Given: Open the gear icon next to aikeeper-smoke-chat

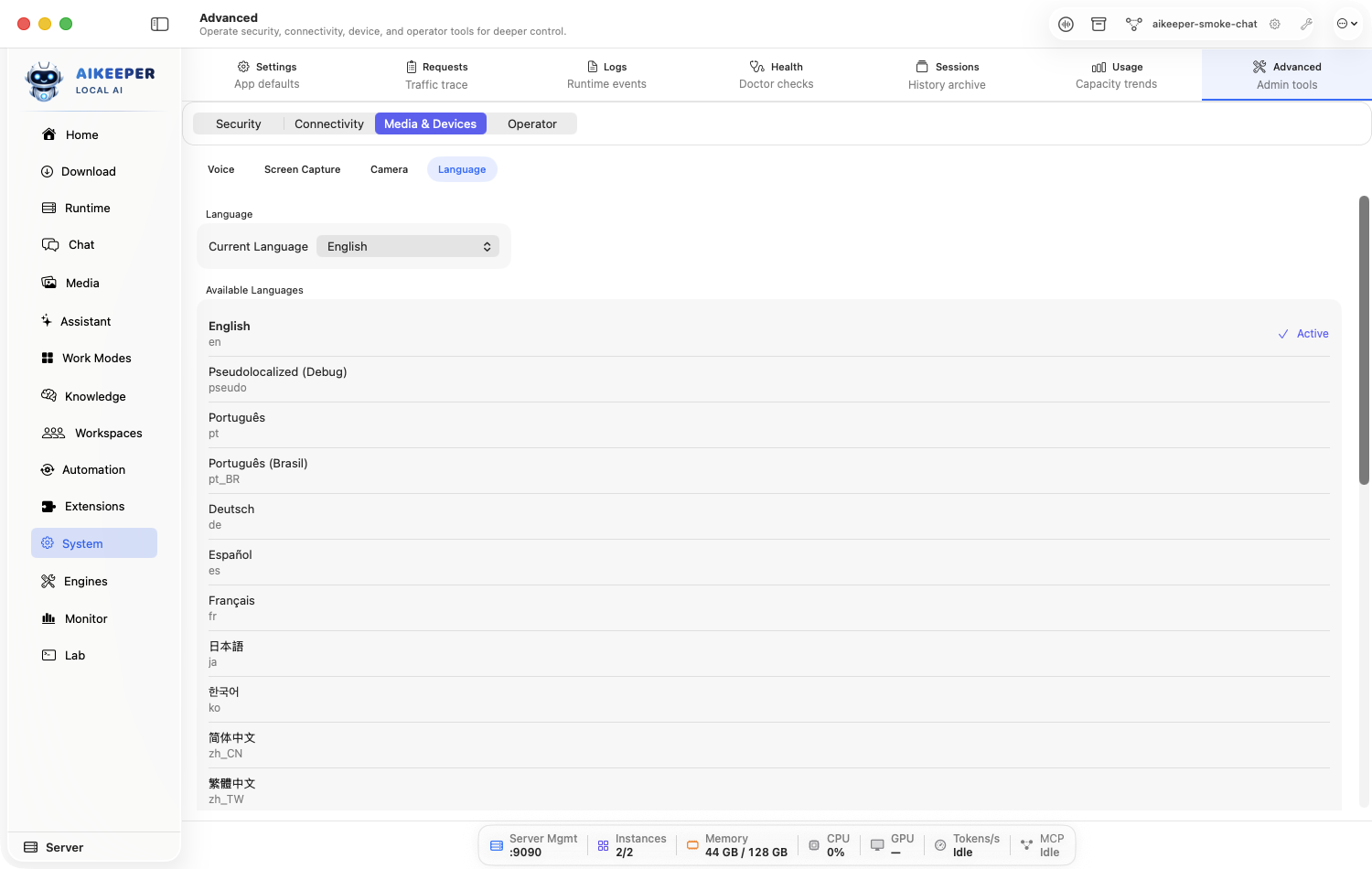Looking at the screenshot, I should (x=1274, y=24).
